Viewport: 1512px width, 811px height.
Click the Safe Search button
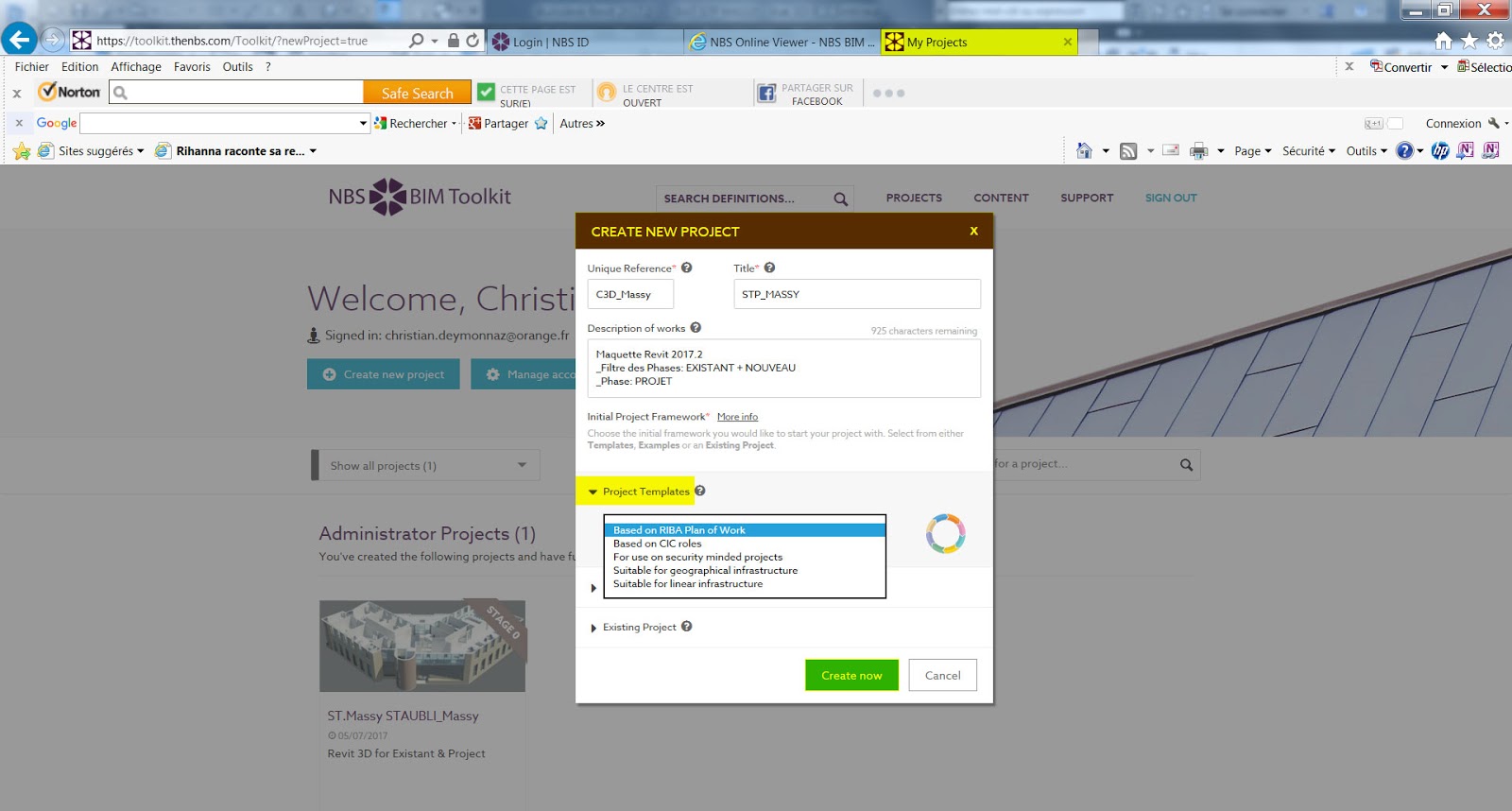point(417,93)
